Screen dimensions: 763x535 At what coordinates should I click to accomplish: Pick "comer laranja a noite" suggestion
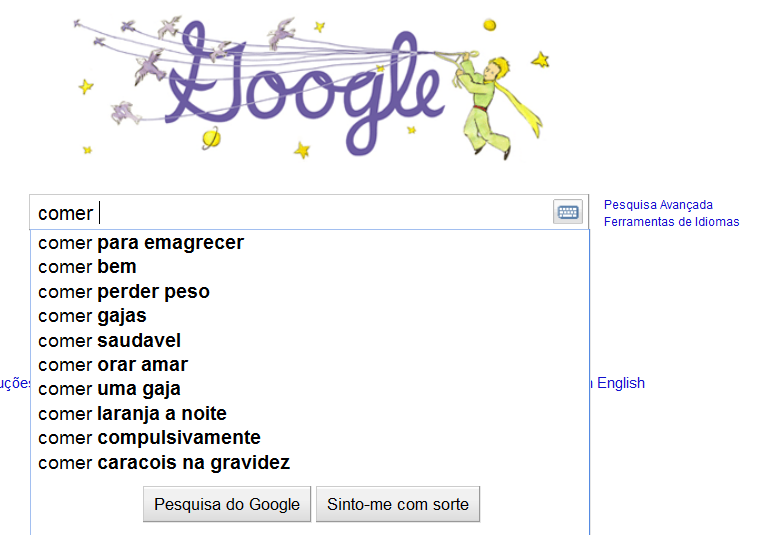click(x=132, y=414)
